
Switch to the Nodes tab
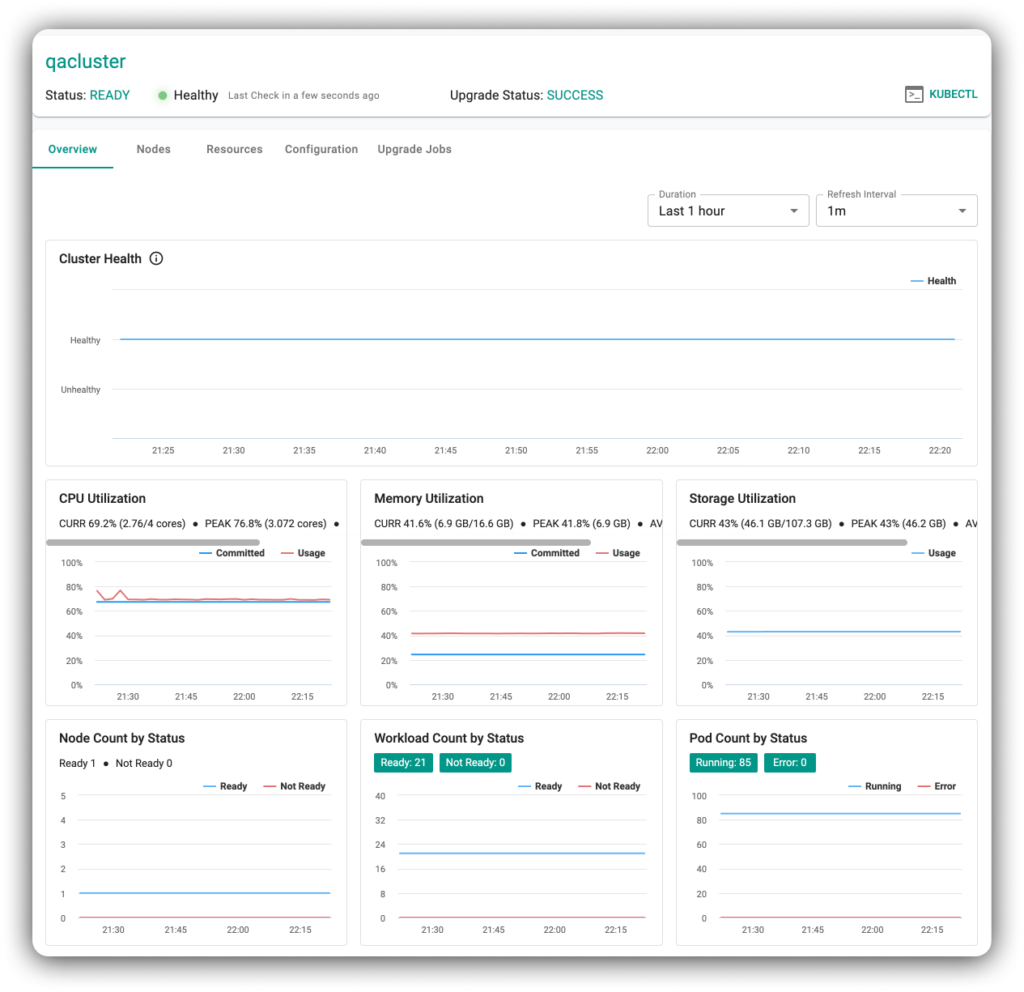[153, 149]
